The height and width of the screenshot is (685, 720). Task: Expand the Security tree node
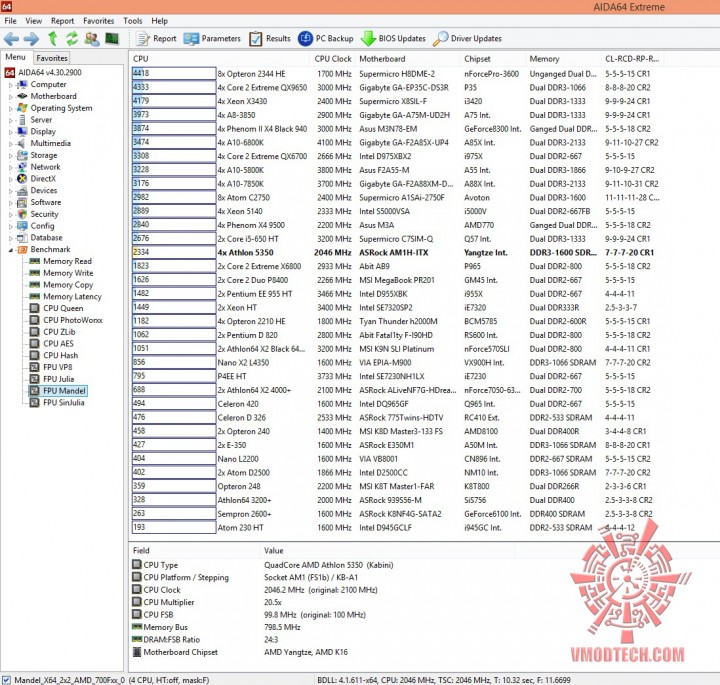[x=11, y=215]
